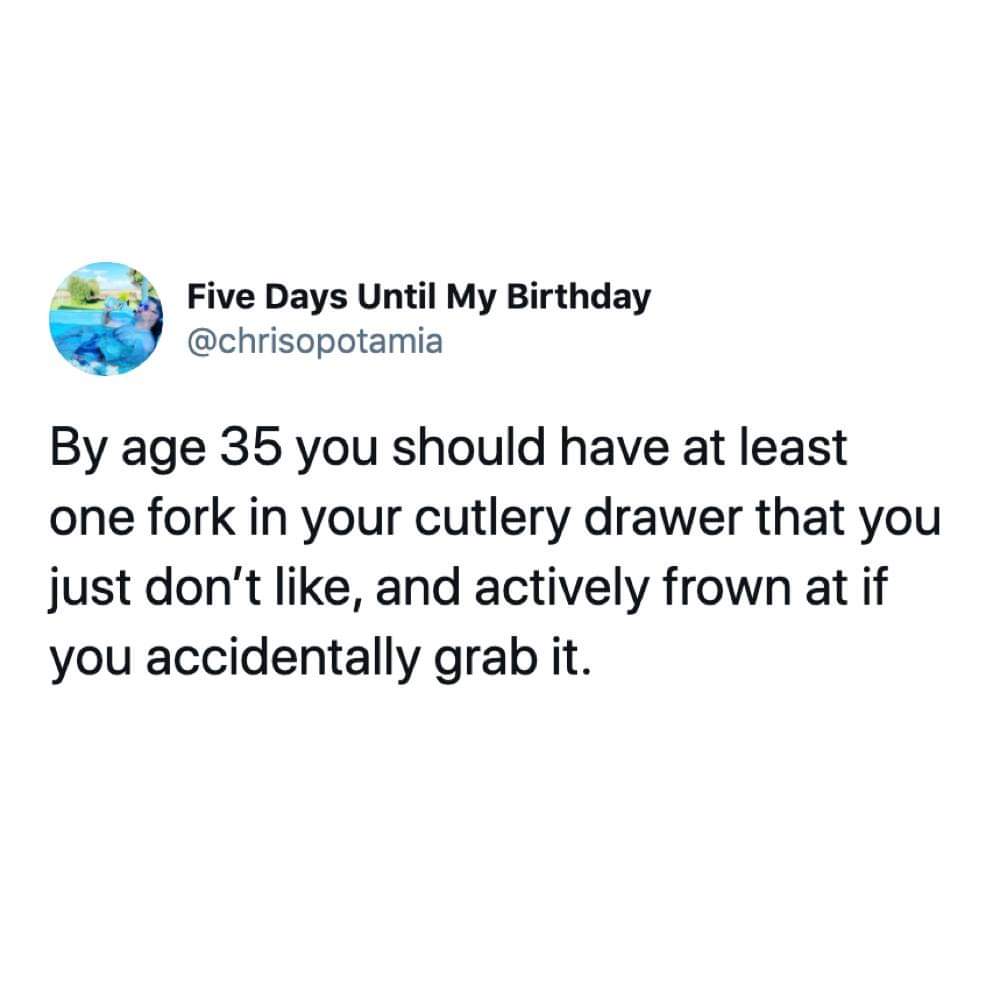Click the word "accidentally" in the last line
The height and width of the screenshot is (1000, 1000).
coord(281,660)
